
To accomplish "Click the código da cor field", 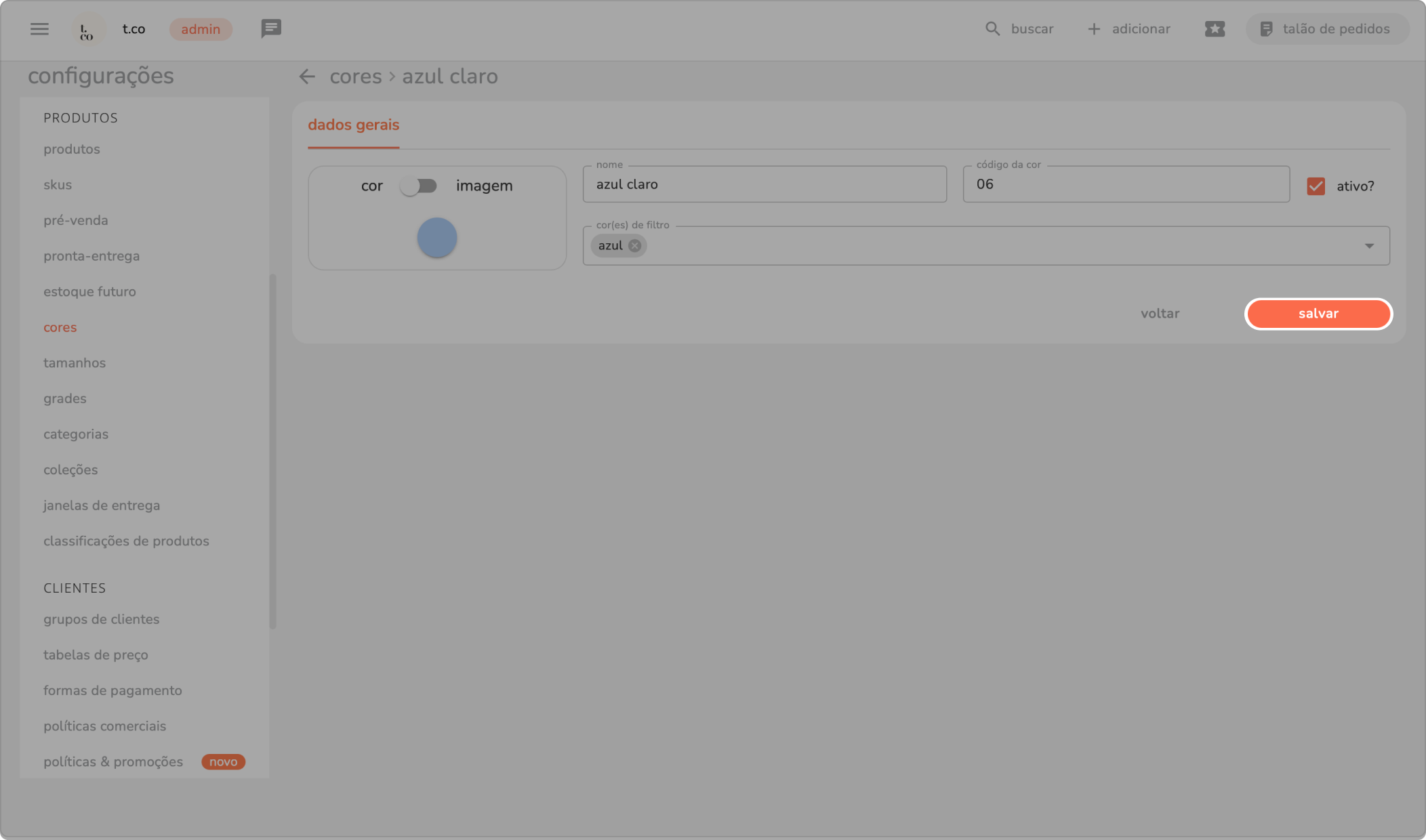I will coord(1125,184).
